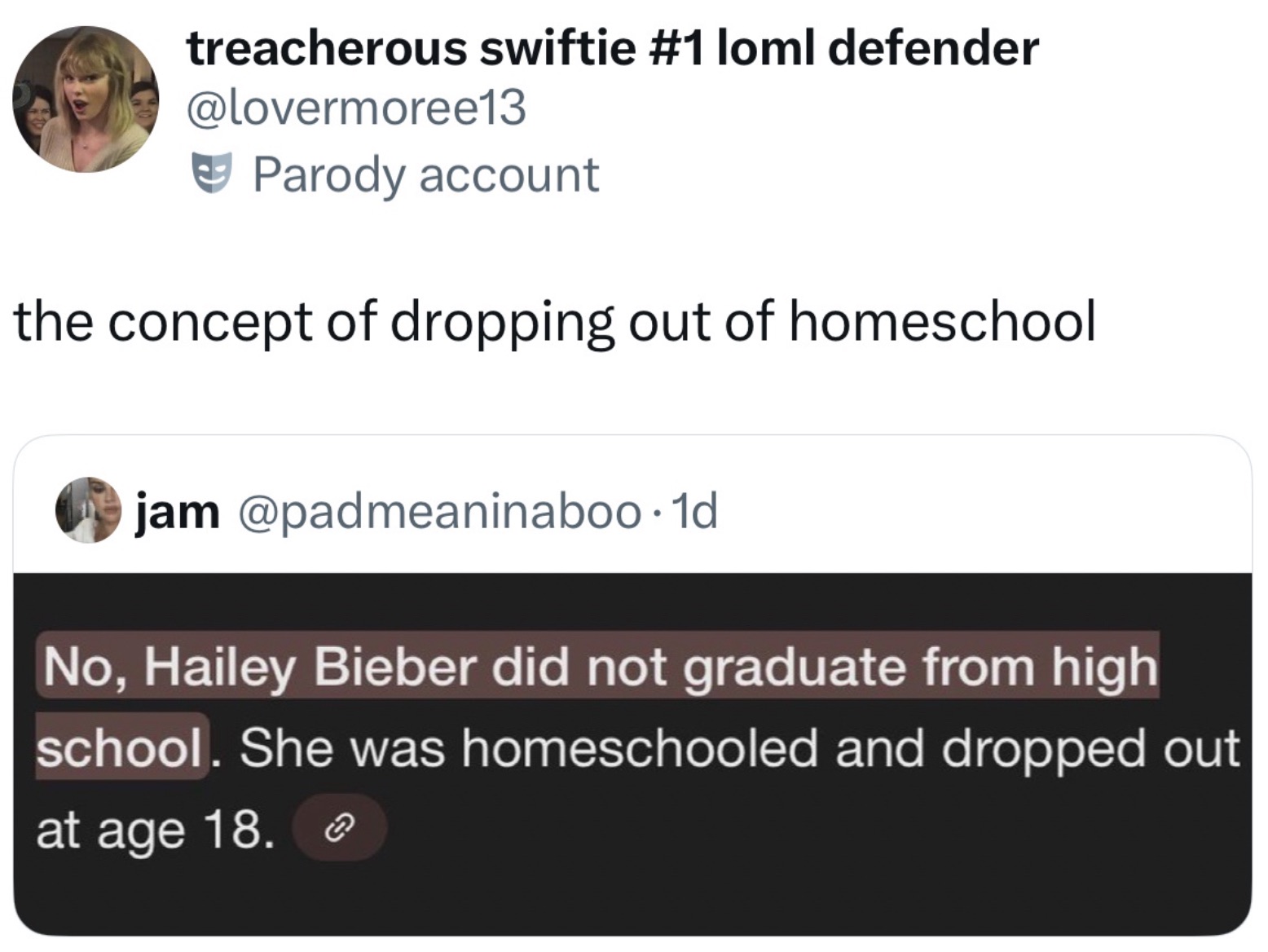
Task: Open the 'treacherous swiftie #1 loml defender' profile name
Action: coord(612,47)
